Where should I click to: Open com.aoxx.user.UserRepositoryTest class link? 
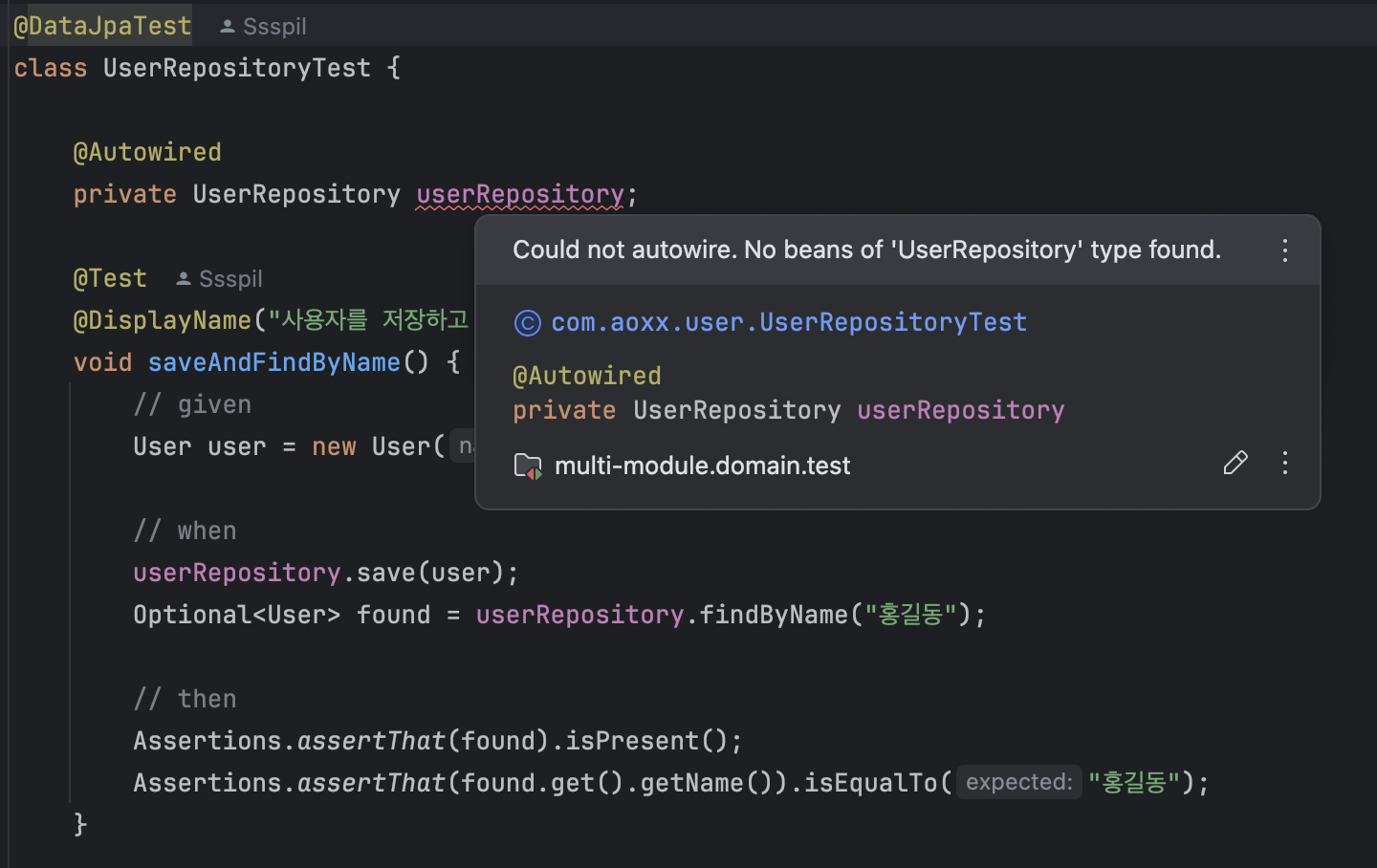(788, 322)
